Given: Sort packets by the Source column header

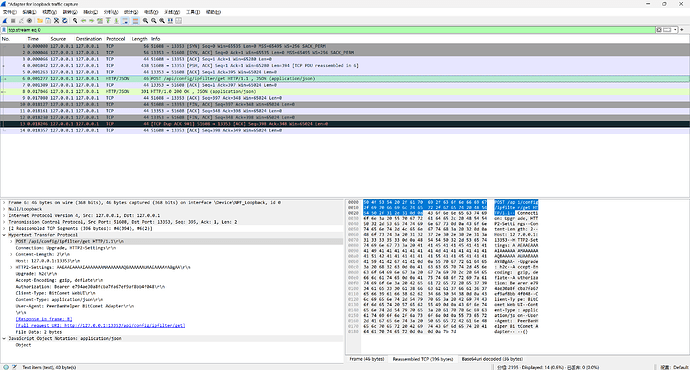Looking at the screenshot, I should tap(58, 39).
